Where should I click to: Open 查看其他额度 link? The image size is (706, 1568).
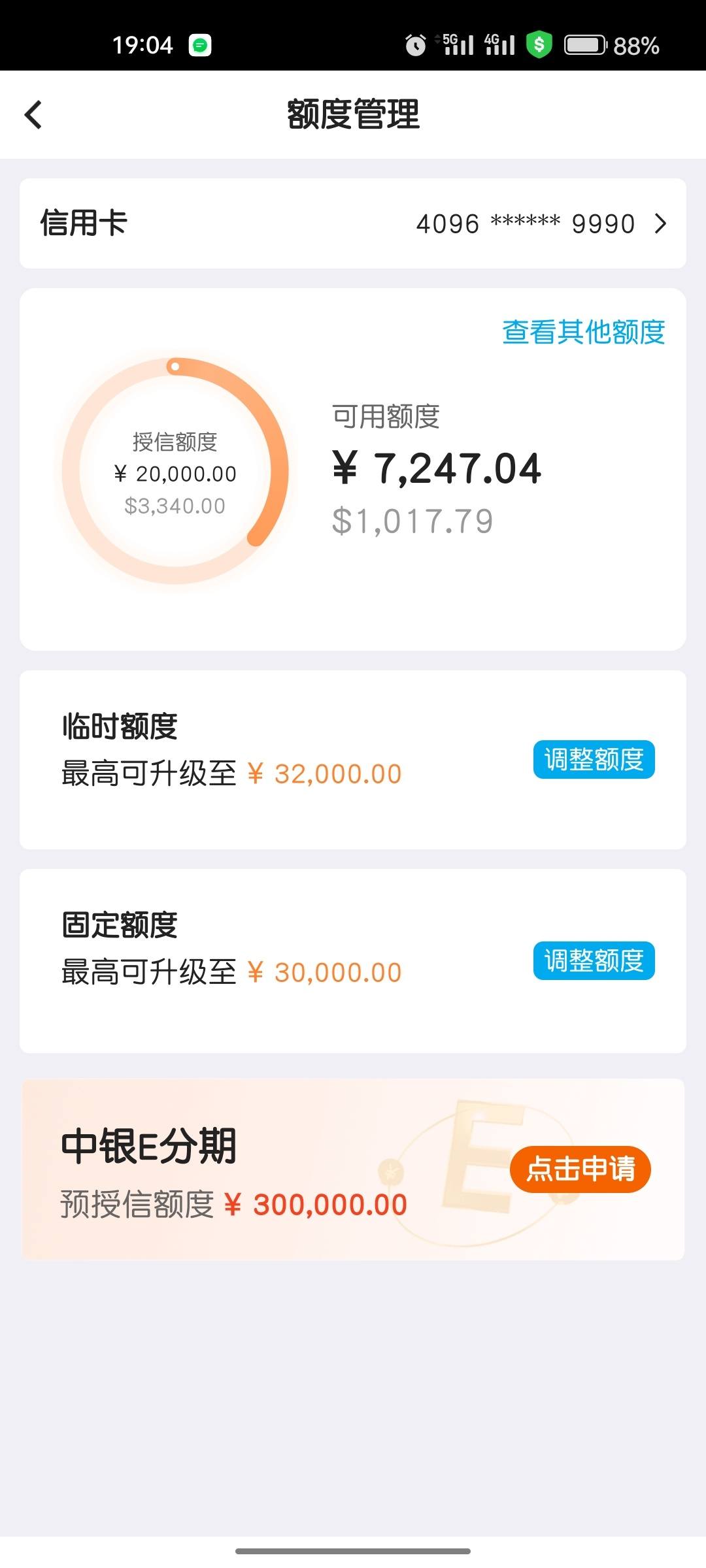pyautogui.click(x=583, y=332)
